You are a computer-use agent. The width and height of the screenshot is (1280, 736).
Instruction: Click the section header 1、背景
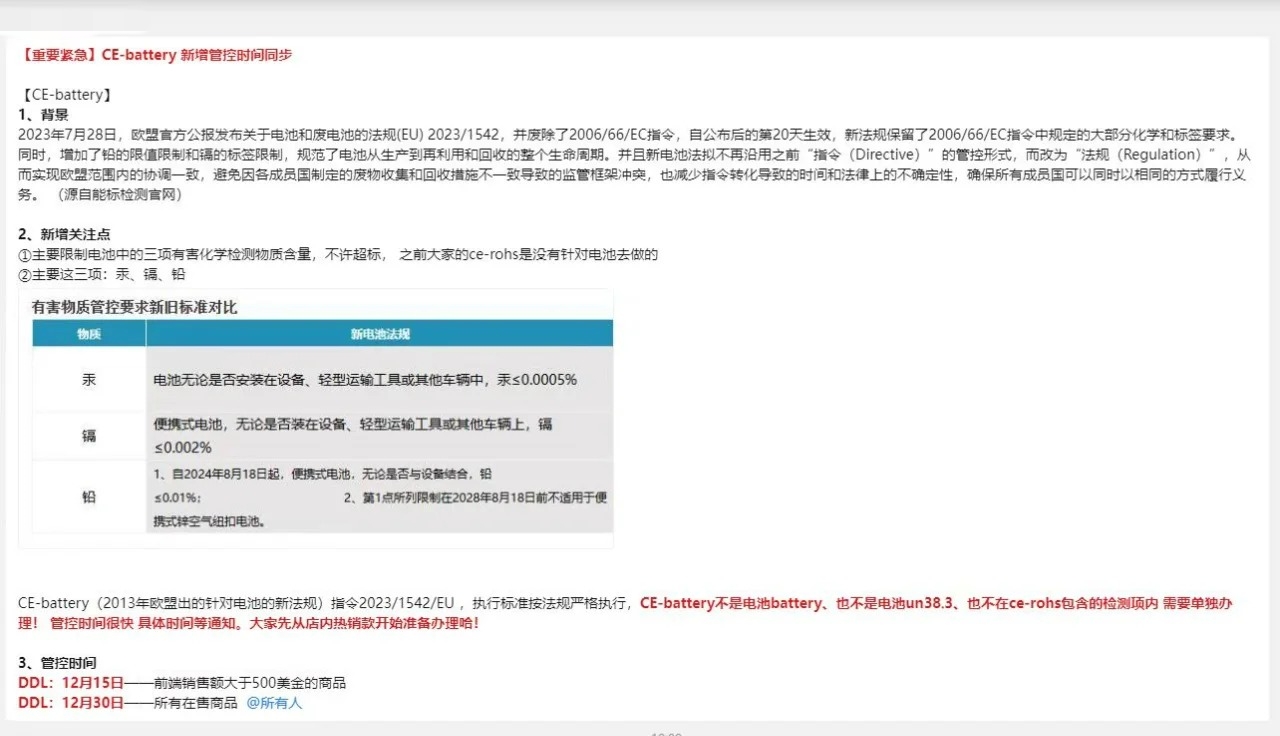click(x=45, y=113)
